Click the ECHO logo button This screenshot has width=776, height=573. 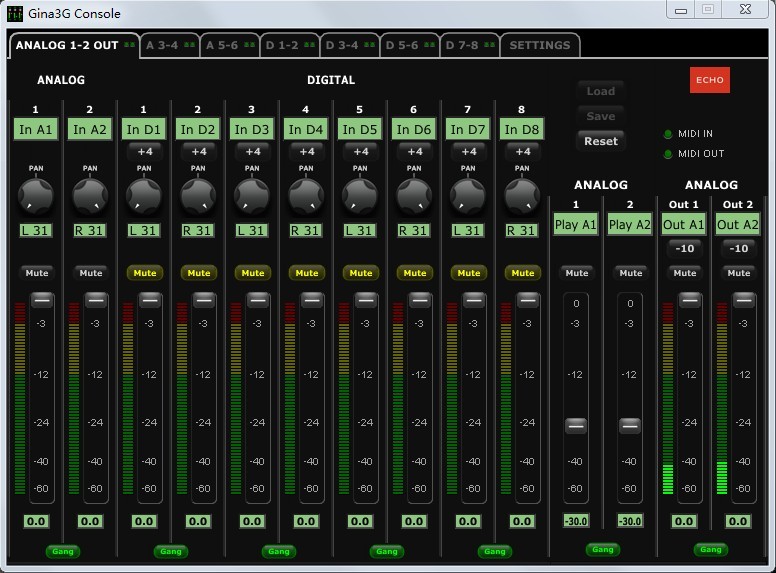(710, 80)
